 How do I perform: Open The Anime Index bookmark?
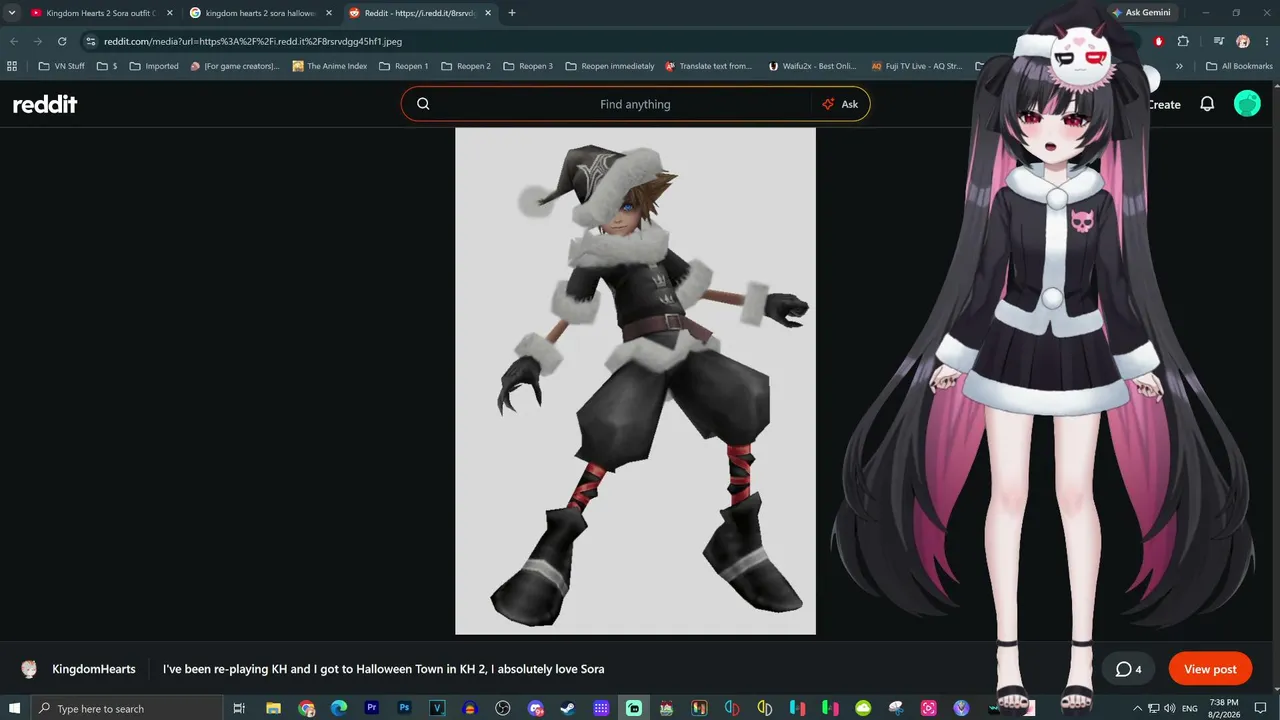pyautogui.click(x=330, y=66)
